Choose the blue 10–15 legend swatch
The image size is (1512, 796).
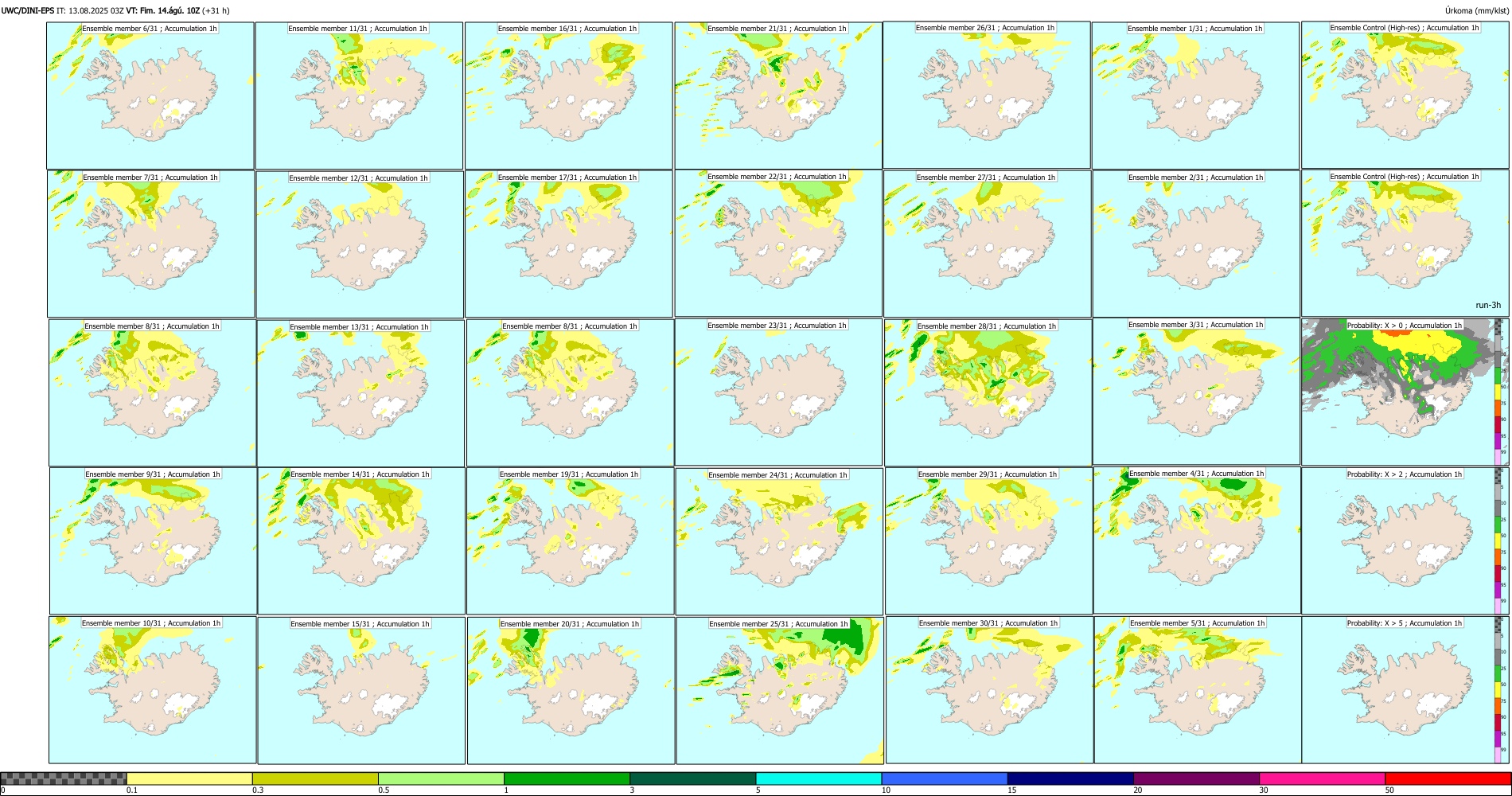(x=945, y=778)
